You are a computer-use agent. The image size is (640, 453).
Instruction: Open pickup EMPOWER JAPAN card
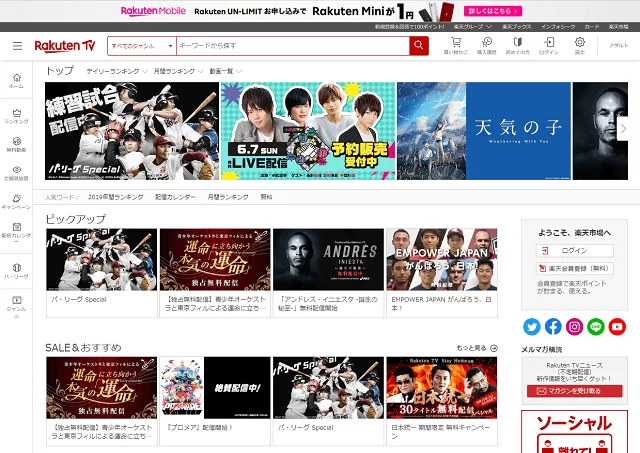tap(442, 273)
